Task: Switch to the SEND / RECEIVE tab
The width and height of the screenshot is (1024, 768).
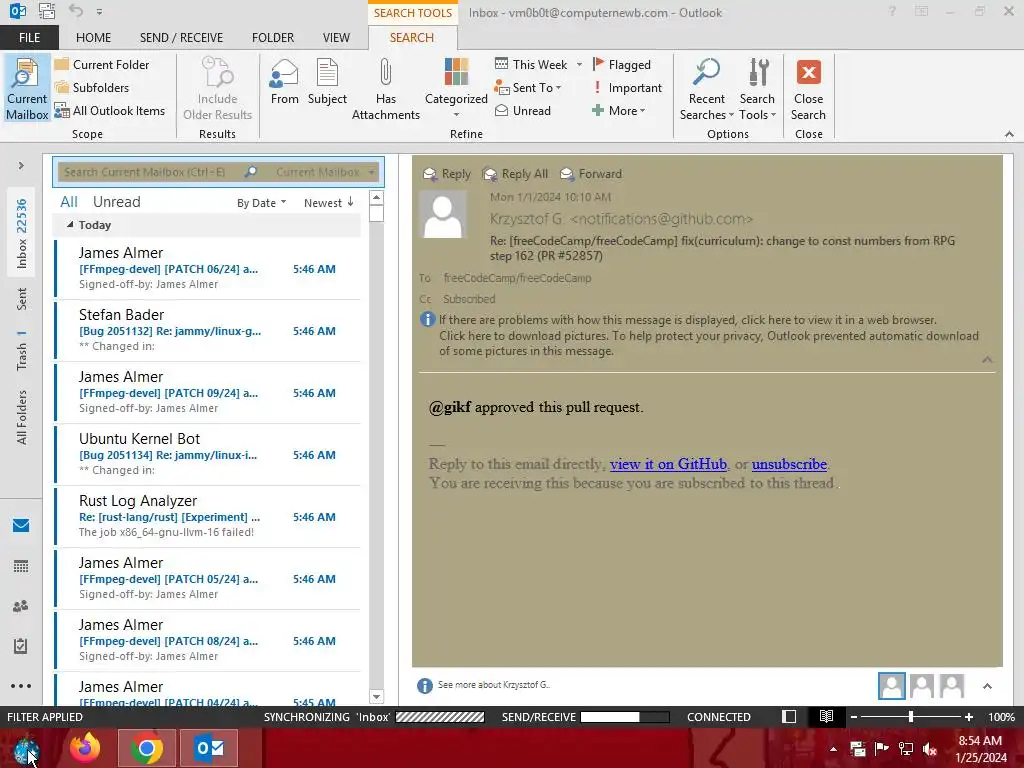Action: (x=182, y=38)
